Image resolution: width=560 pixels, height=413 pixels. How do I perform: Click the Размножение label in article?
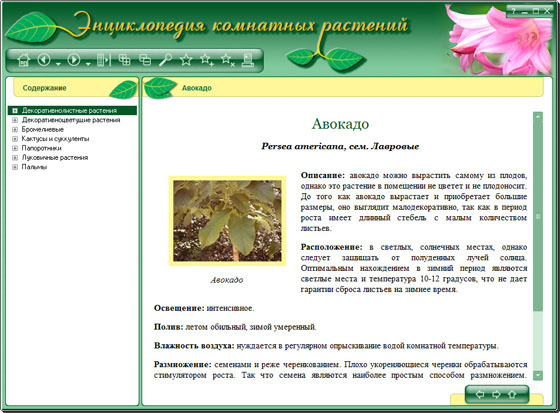point(183,364)
